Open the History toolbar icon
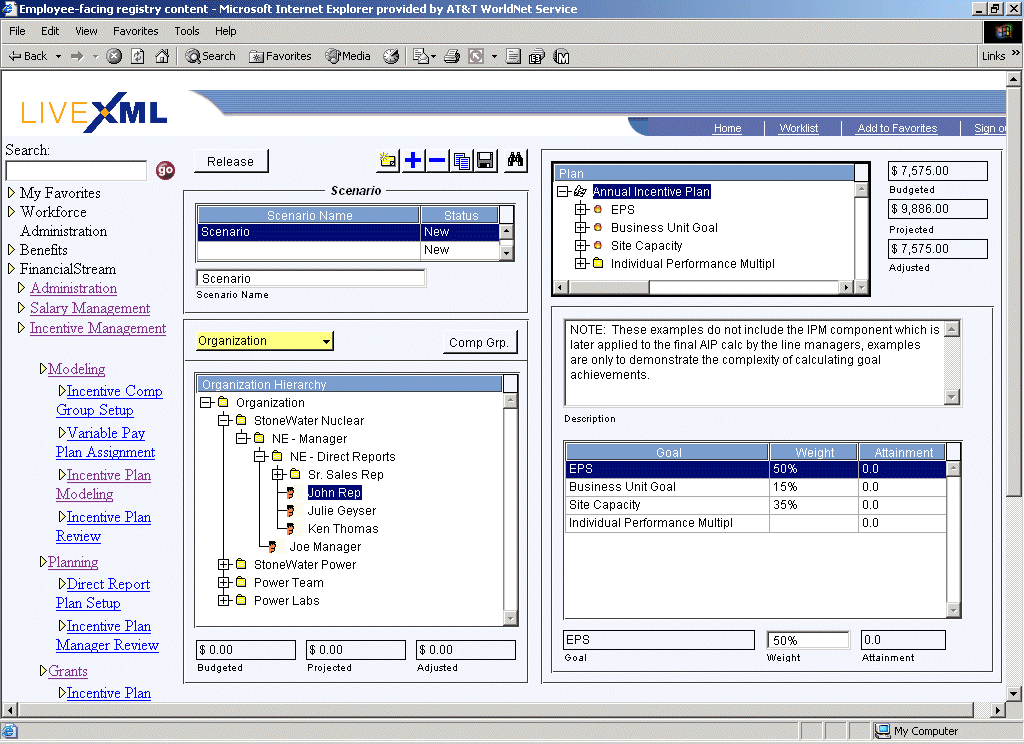Image resolution: width=1024 pixels, height=744 pixels. [391, 56]
